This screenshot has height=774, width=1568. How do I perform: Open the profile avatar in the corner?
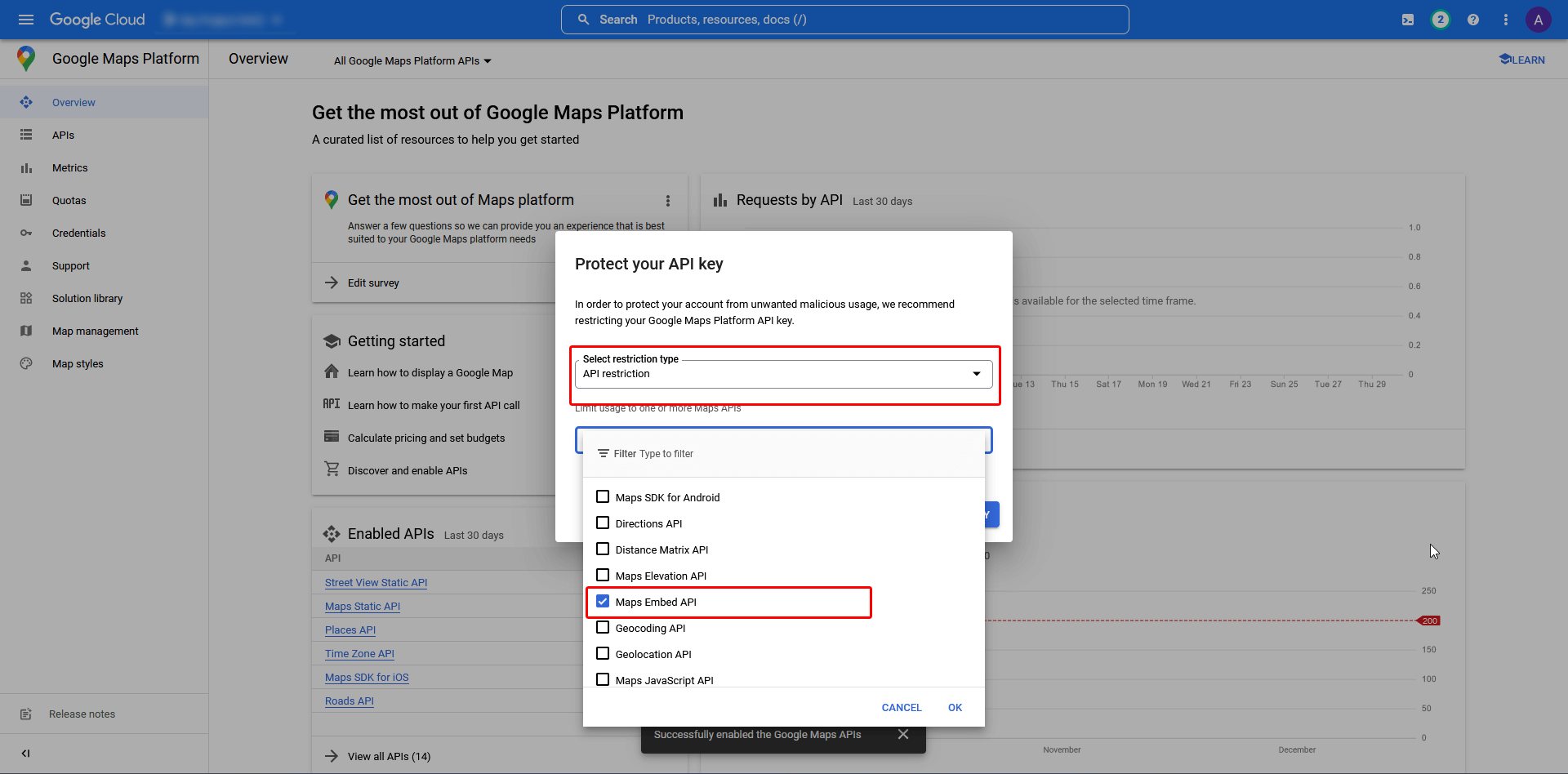point(1539,19)
